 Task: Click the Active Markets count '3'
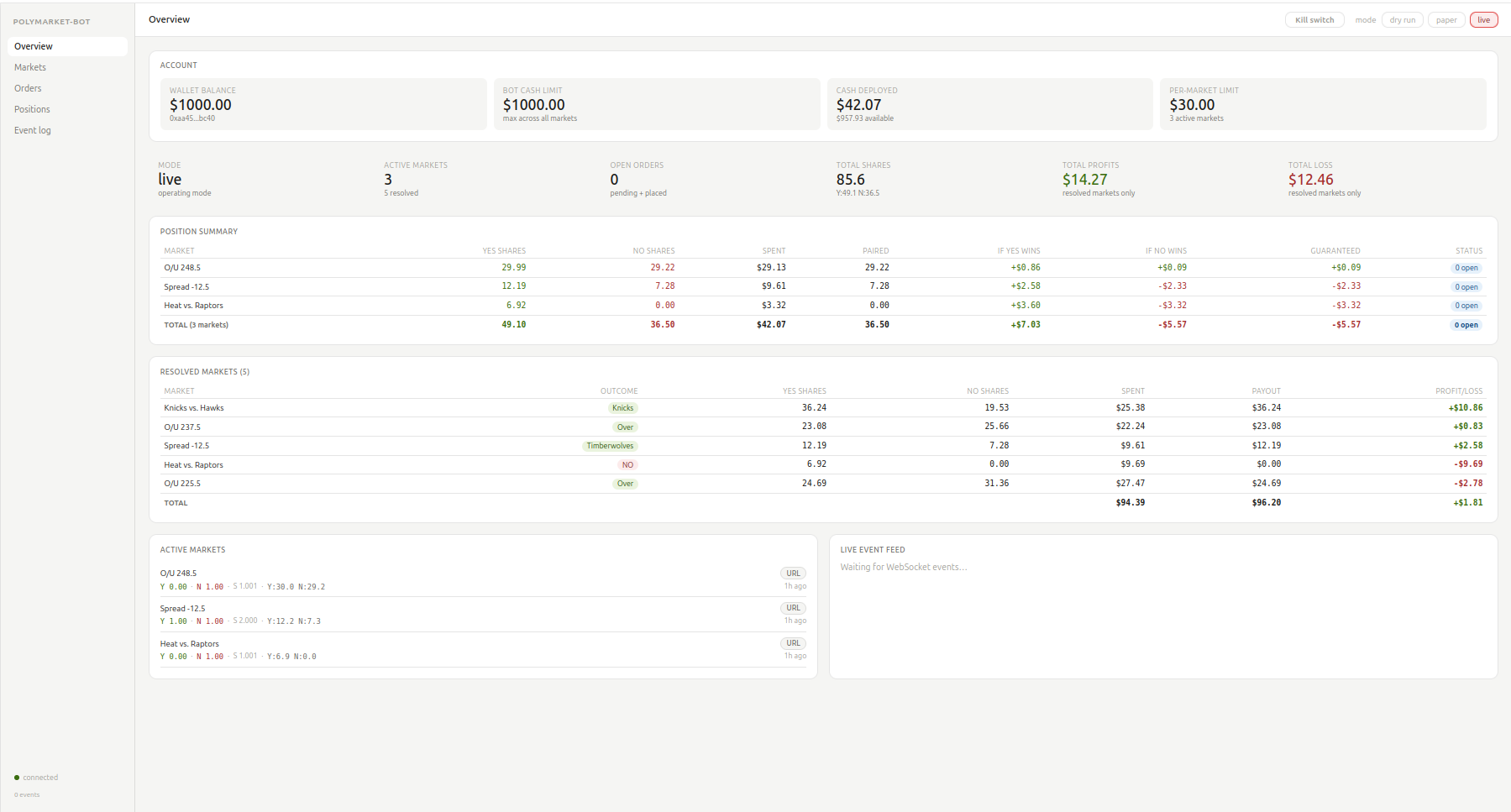[x=388, y=180]
